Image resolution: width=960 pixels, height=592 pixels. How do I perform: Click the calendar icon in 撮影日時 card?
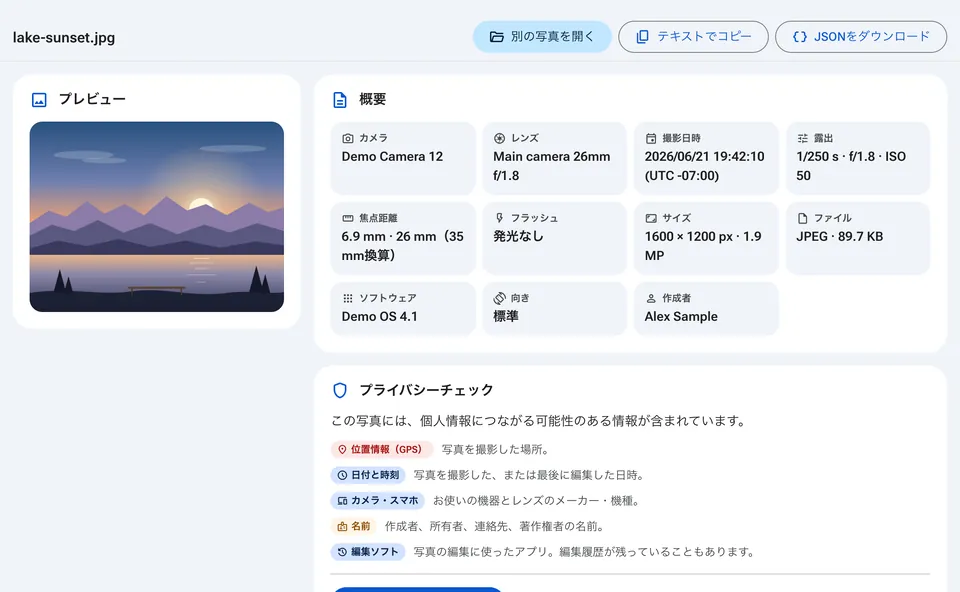(651, 138)
